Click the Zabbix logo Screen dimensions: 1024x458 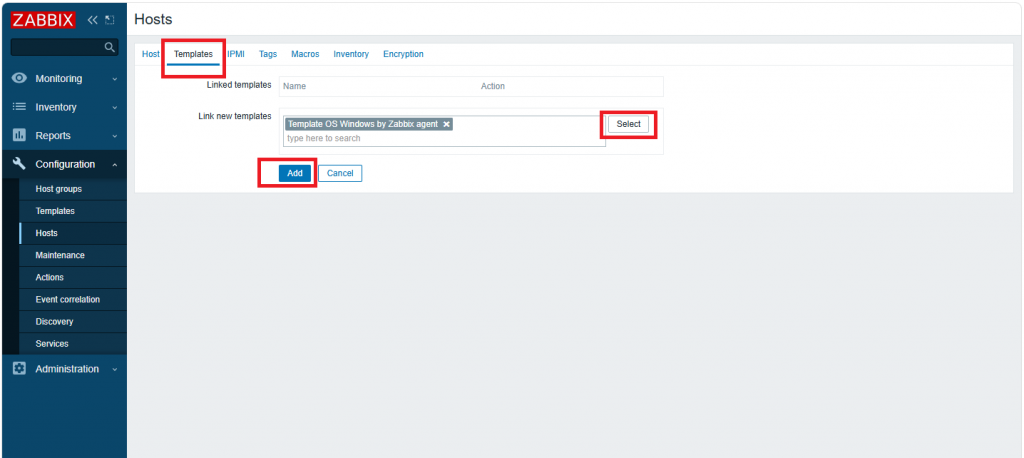click(x=43, y=20)
